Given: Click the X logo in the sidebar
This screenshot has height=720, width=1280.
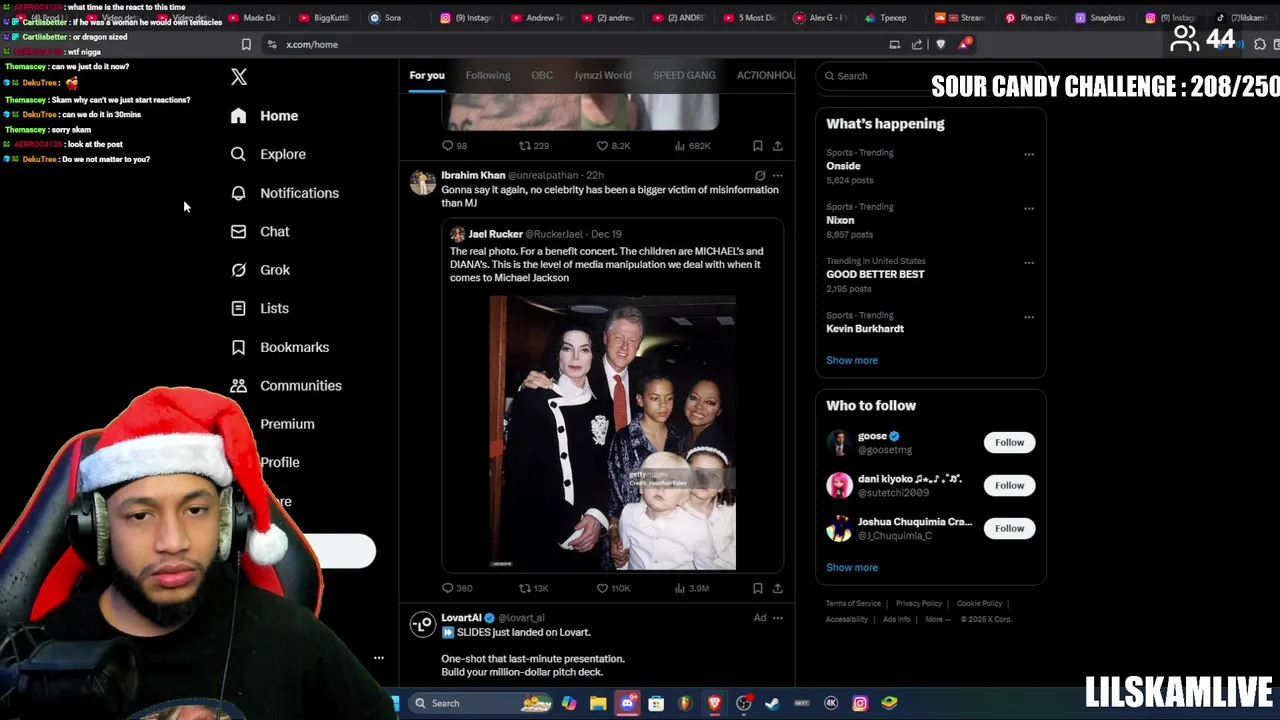Looking at the screenshot, I should (x=239, y=77).
